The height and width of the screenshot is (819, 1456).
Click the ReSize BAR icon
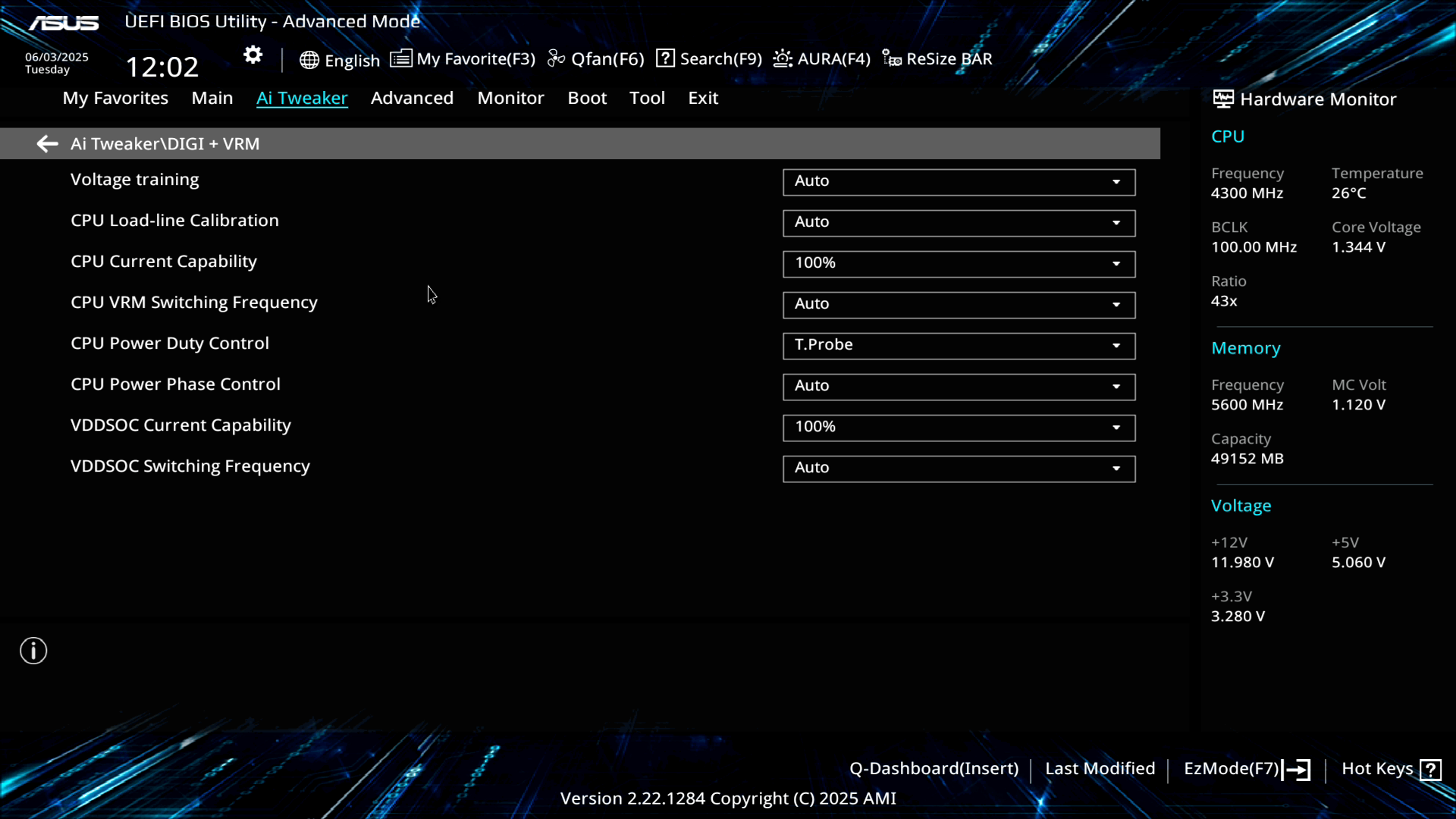click(892, 58)
